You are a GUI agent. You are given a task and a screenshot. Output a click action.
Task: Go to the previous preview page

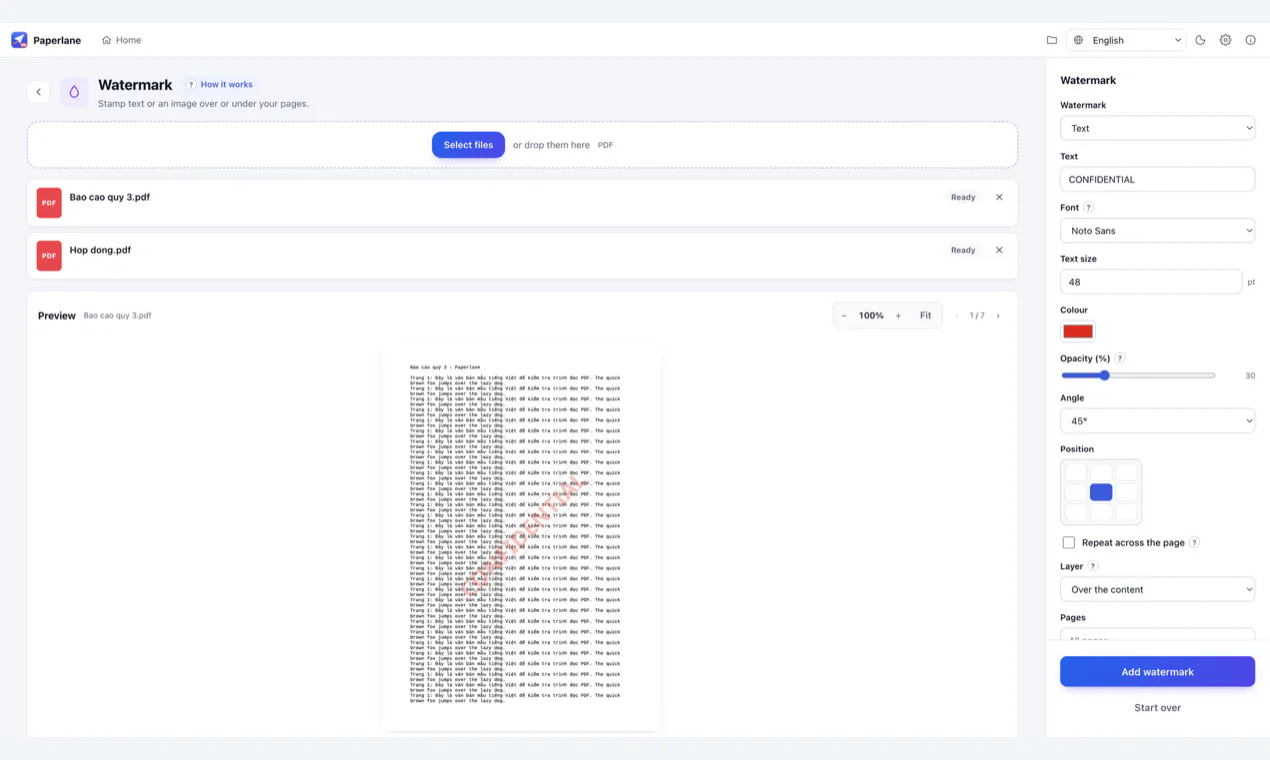957,316
